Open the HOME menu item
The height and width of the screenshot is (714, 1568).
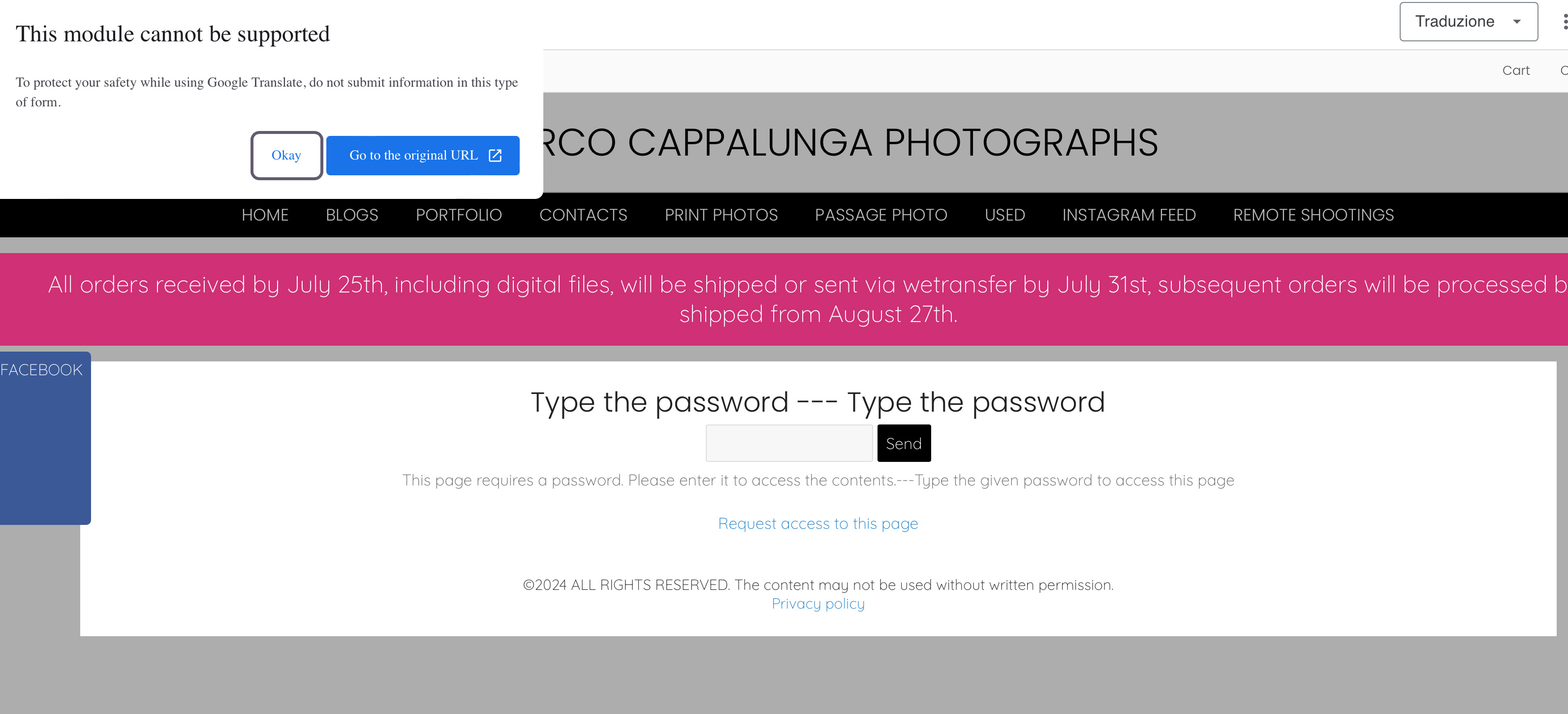[x=265, y=215]
